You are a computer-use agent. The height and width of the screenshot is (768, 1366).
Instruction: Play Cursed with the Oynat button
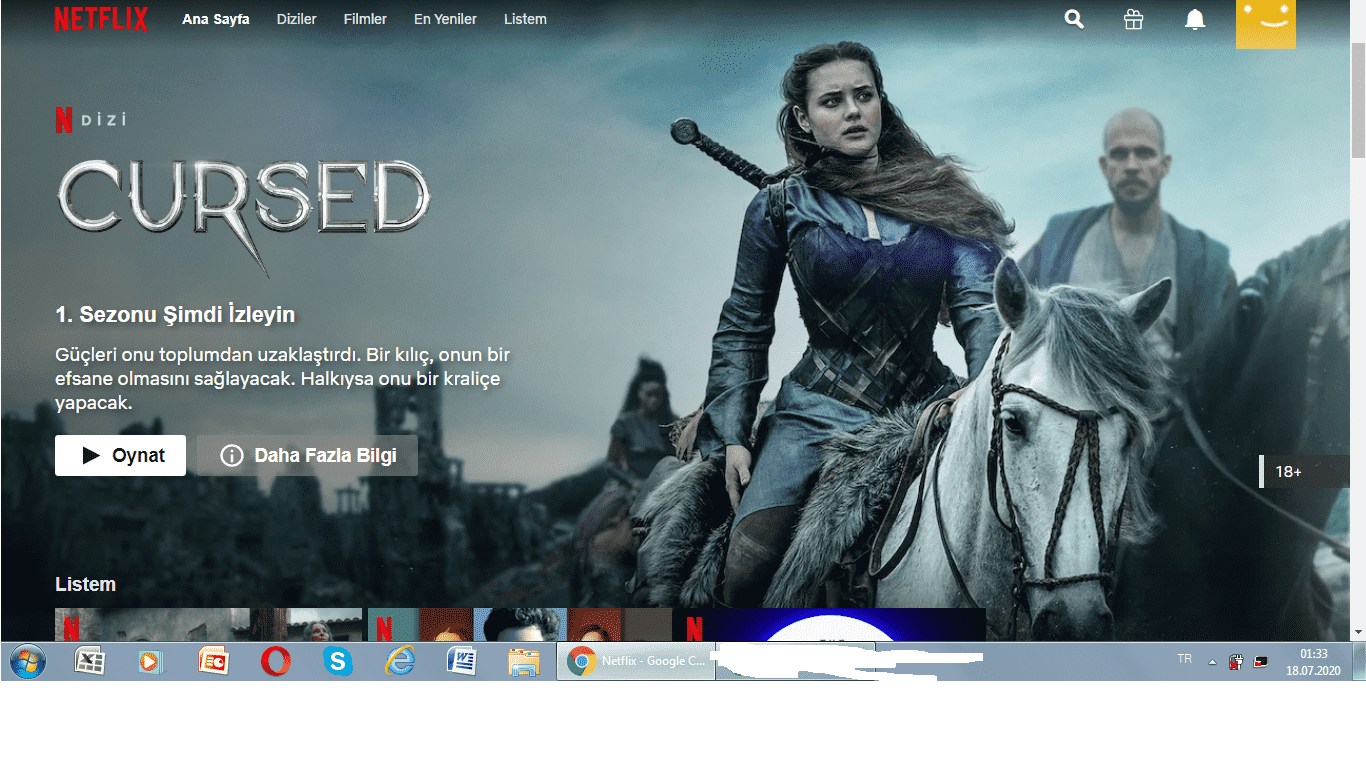120,455
